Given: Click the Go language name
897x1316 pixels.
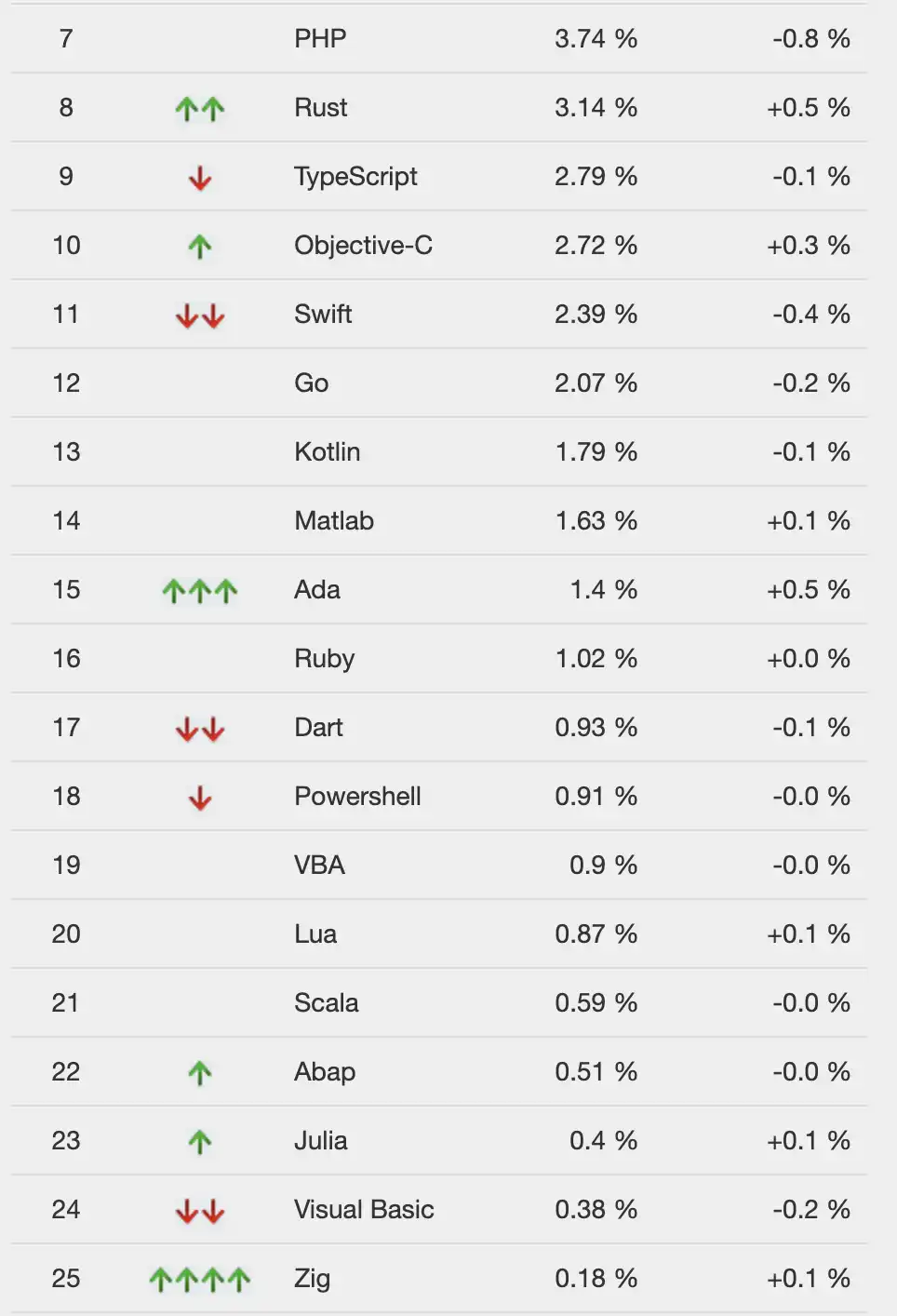Looking at the screenshot, I should (311, 383).
